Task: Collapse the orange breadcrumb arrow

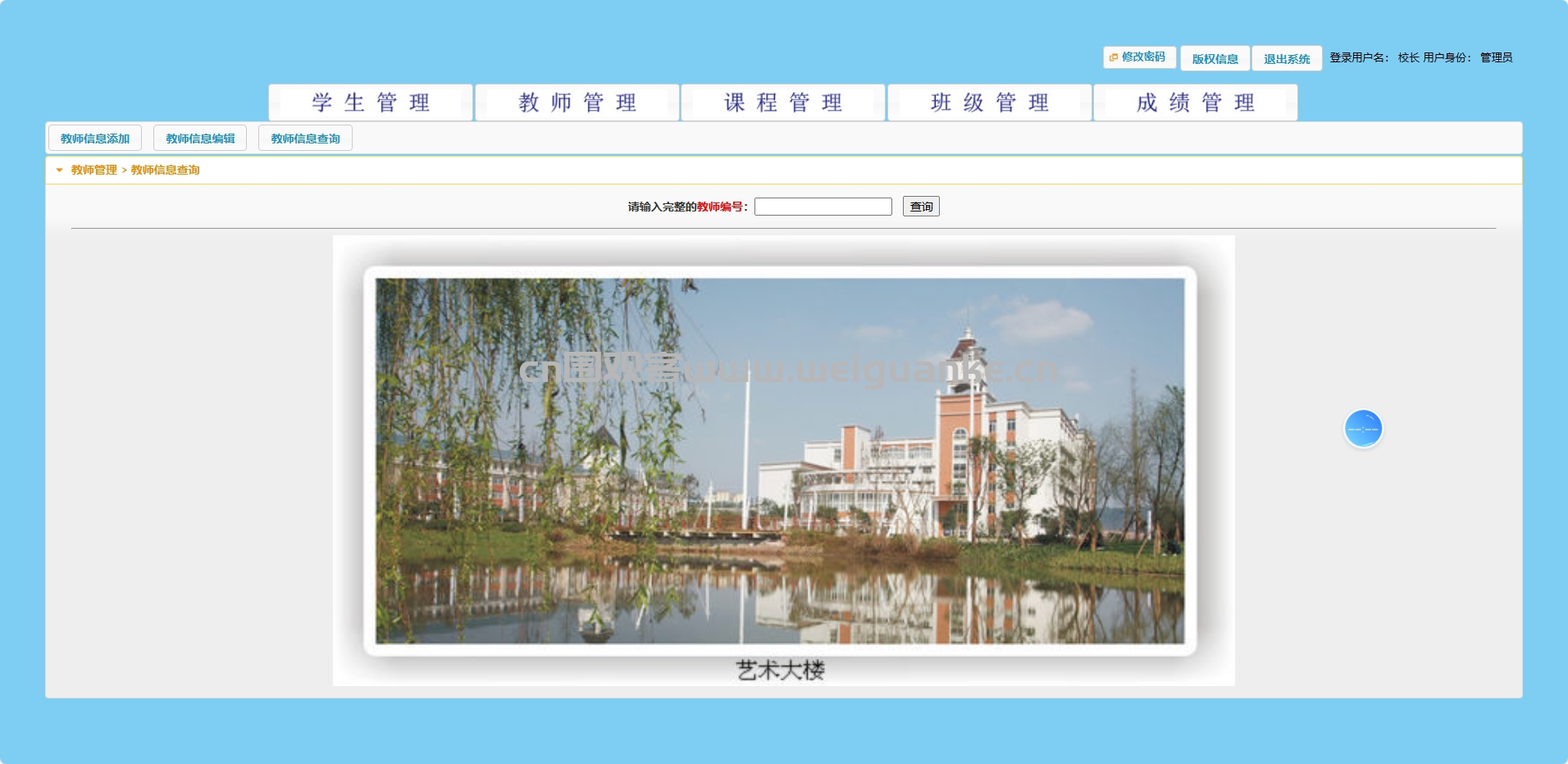Action: [59, 171]
